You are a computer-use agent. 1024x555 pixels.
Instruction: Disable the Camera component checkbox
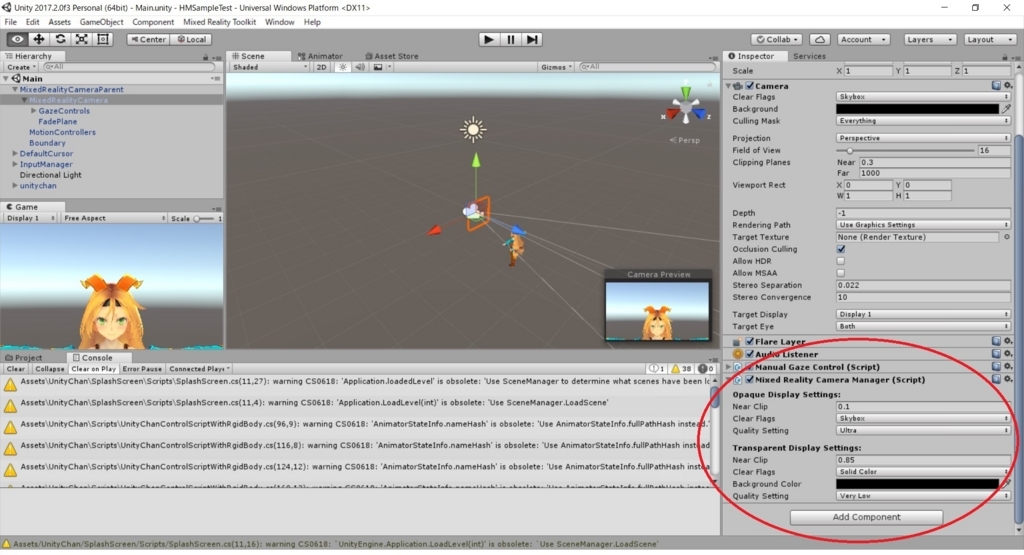[750, 86]
